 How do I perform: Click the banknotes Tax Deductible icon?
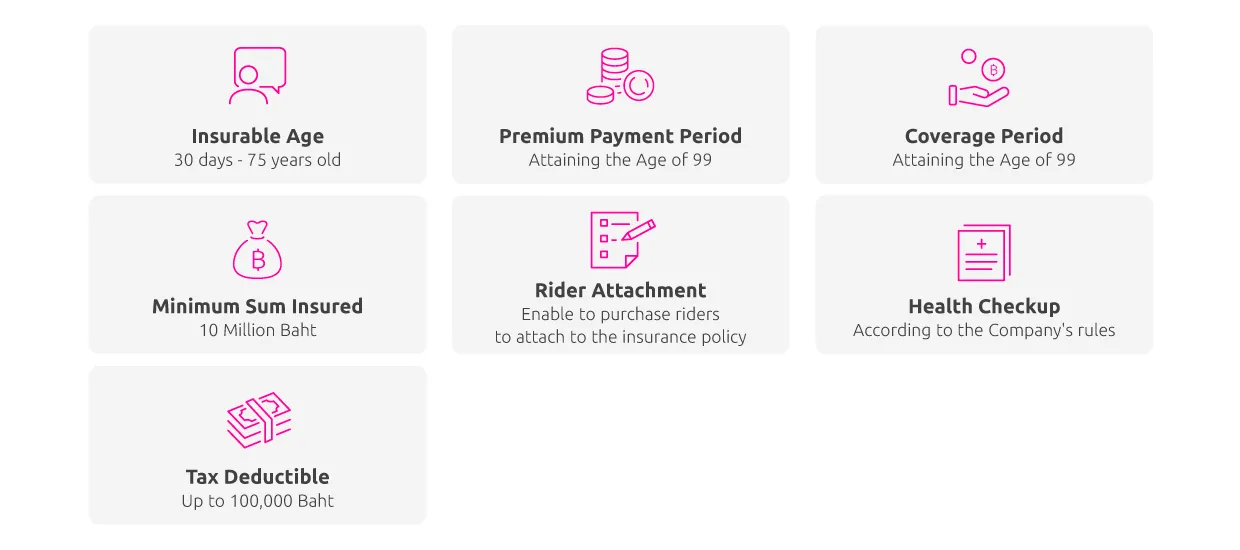click(258, 420)
